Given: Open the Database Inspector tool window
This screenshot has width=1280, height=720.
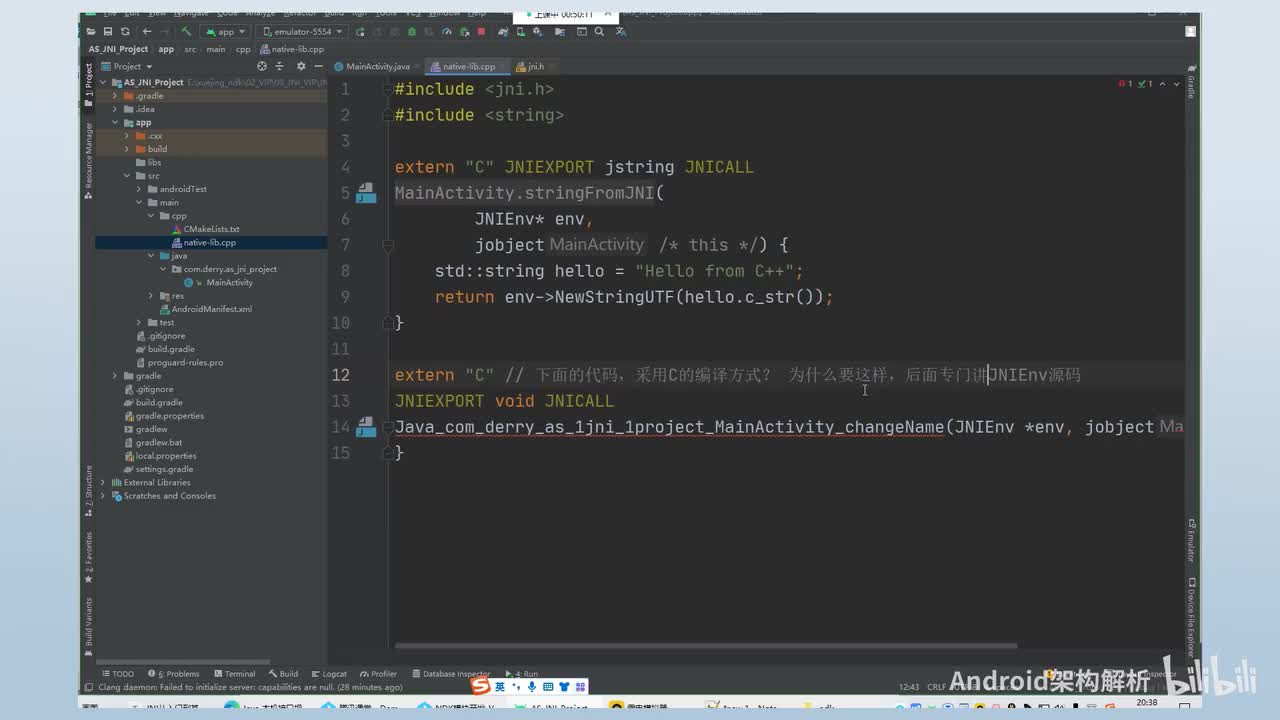Looking at the screenshot, I should coord(451,674).
